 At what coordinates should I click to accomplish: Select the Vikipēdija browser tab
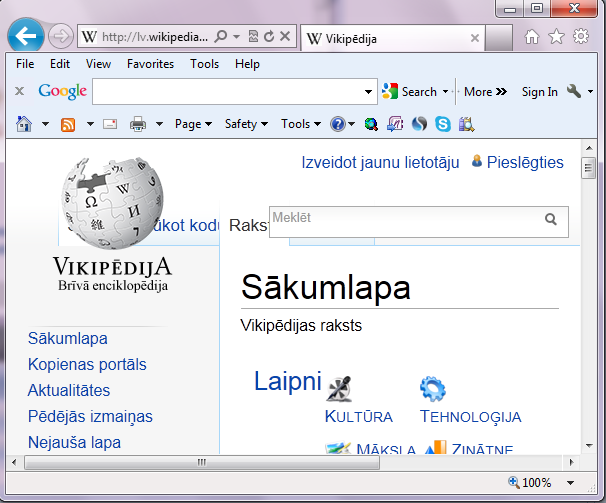[392, 38]
